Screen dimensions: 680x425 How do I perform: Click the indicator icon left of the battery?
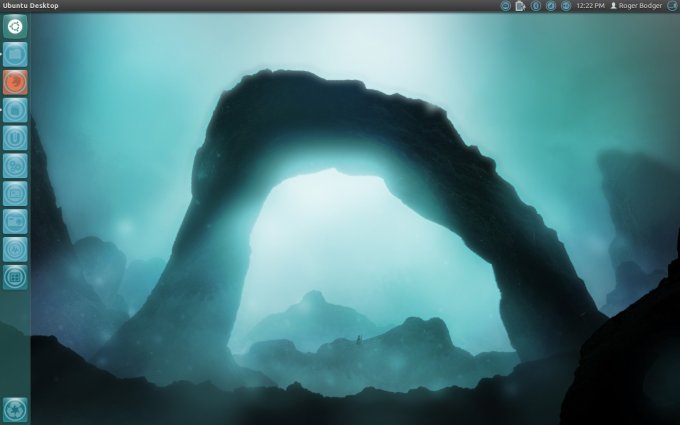[505, 6]
